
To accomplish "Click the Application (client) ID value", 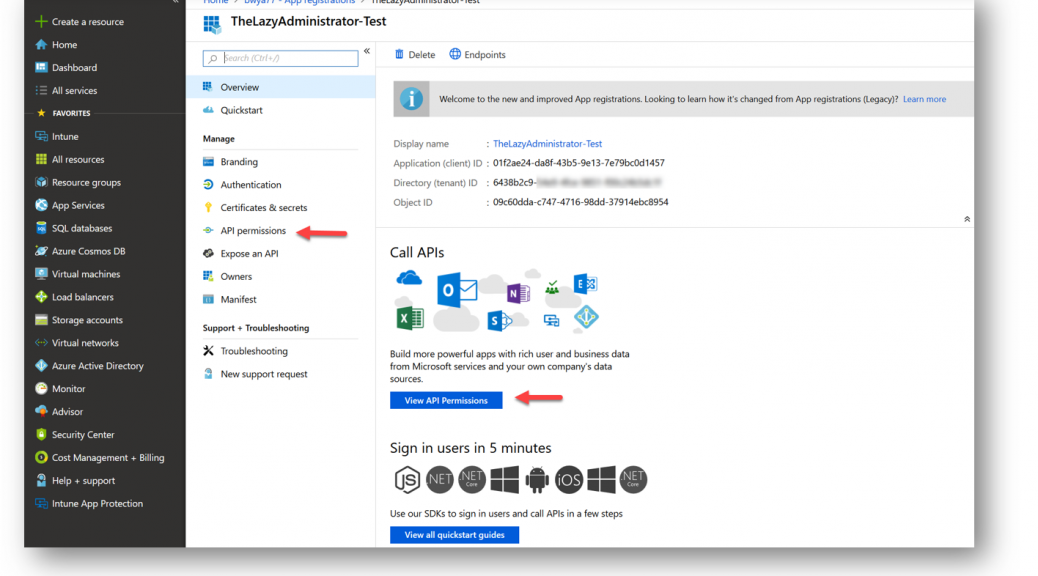I will point(579,163).
